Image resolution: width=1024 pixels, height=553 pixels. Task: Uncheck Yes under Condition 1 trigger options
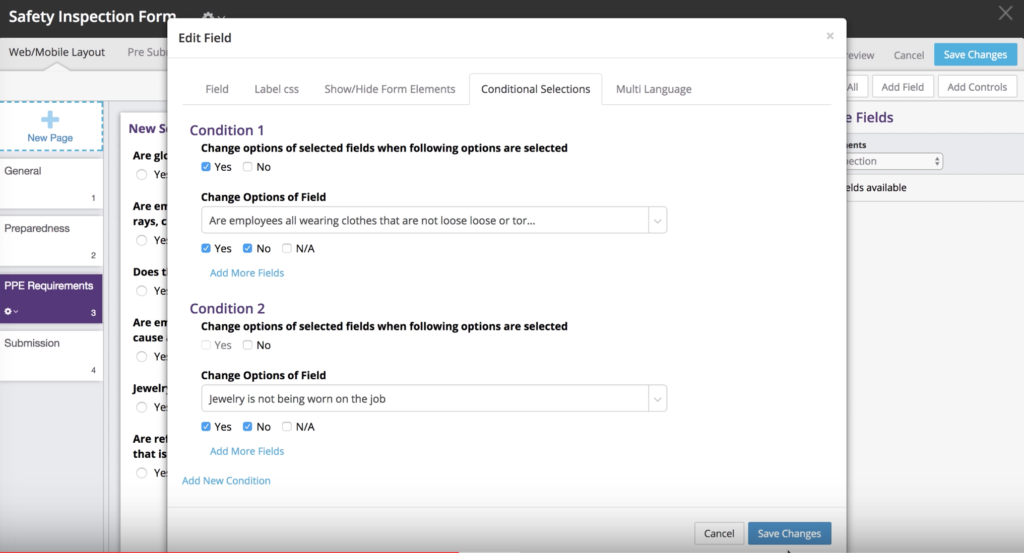(x=206, y=166)
